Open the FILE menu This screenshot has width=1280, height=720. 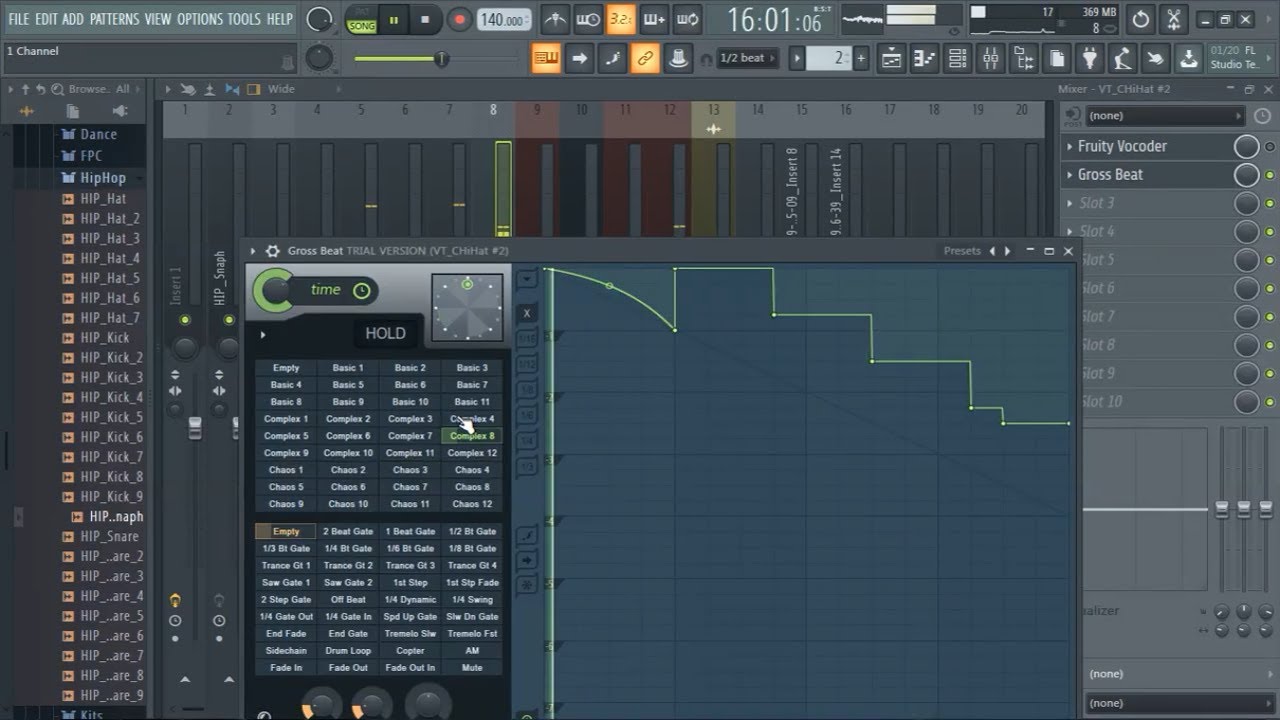[19, 19]
